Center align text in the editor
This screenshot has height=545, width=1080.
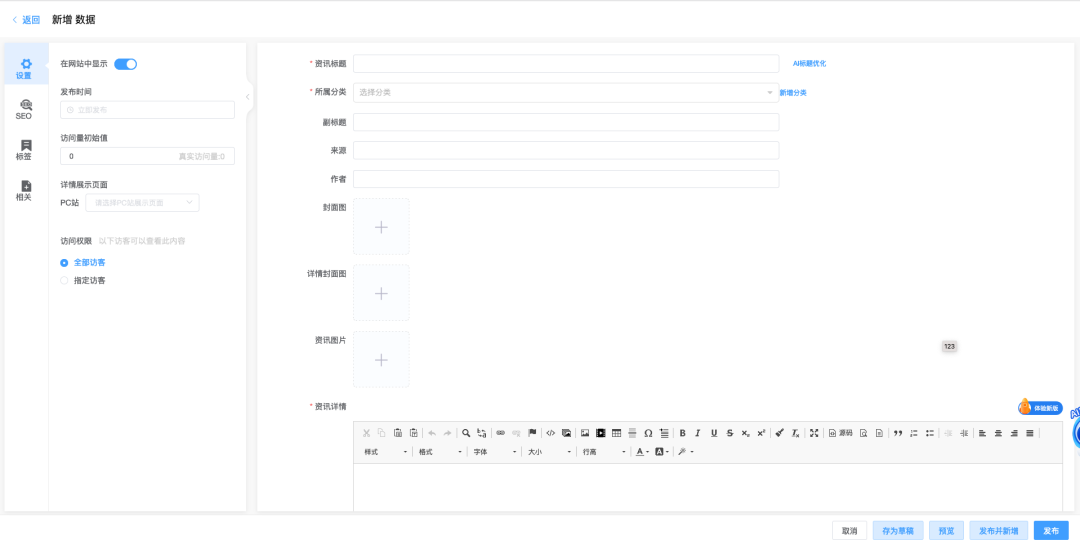point(998,433)
